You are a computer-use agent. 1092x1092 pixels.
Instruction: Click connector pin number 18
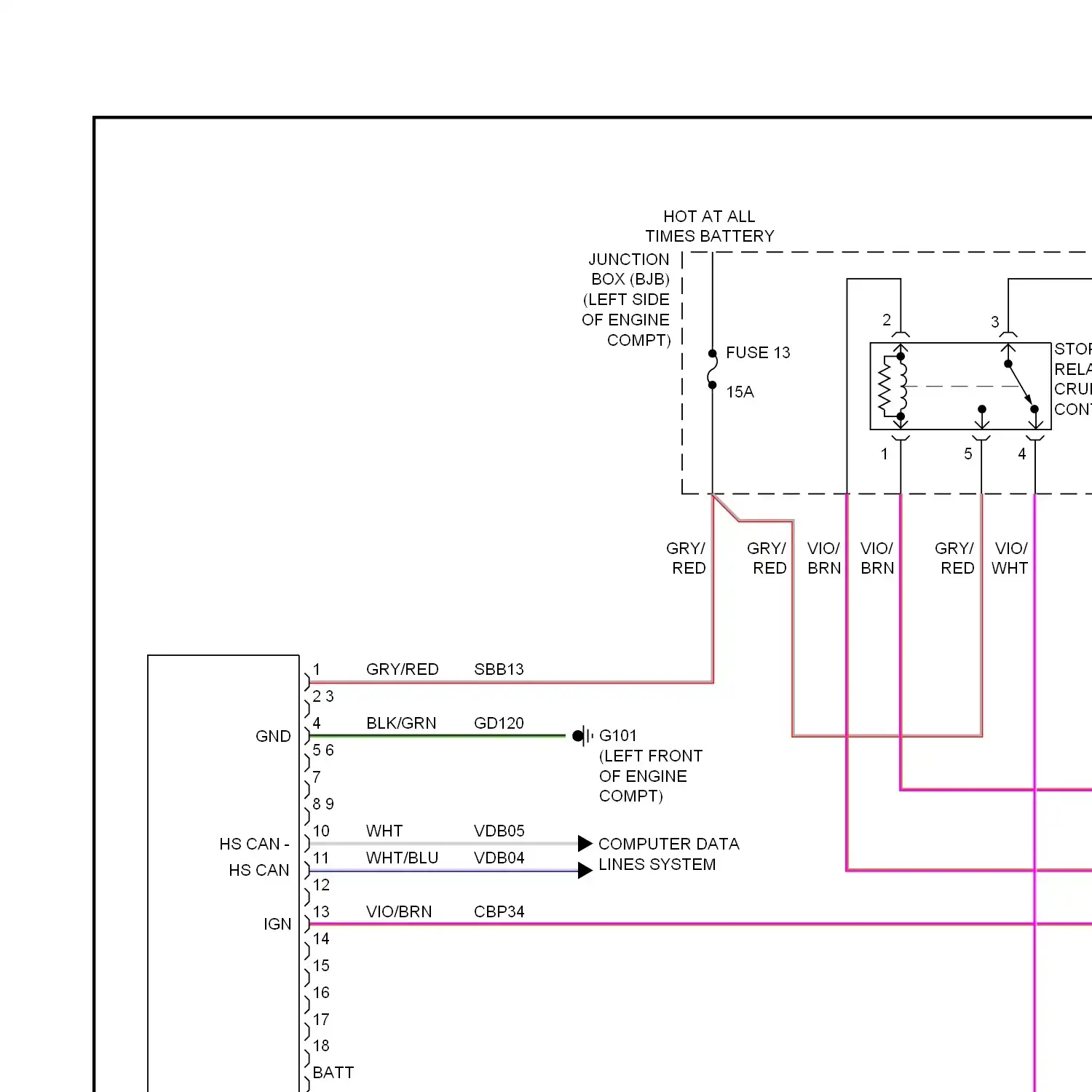click(321, 1045)
